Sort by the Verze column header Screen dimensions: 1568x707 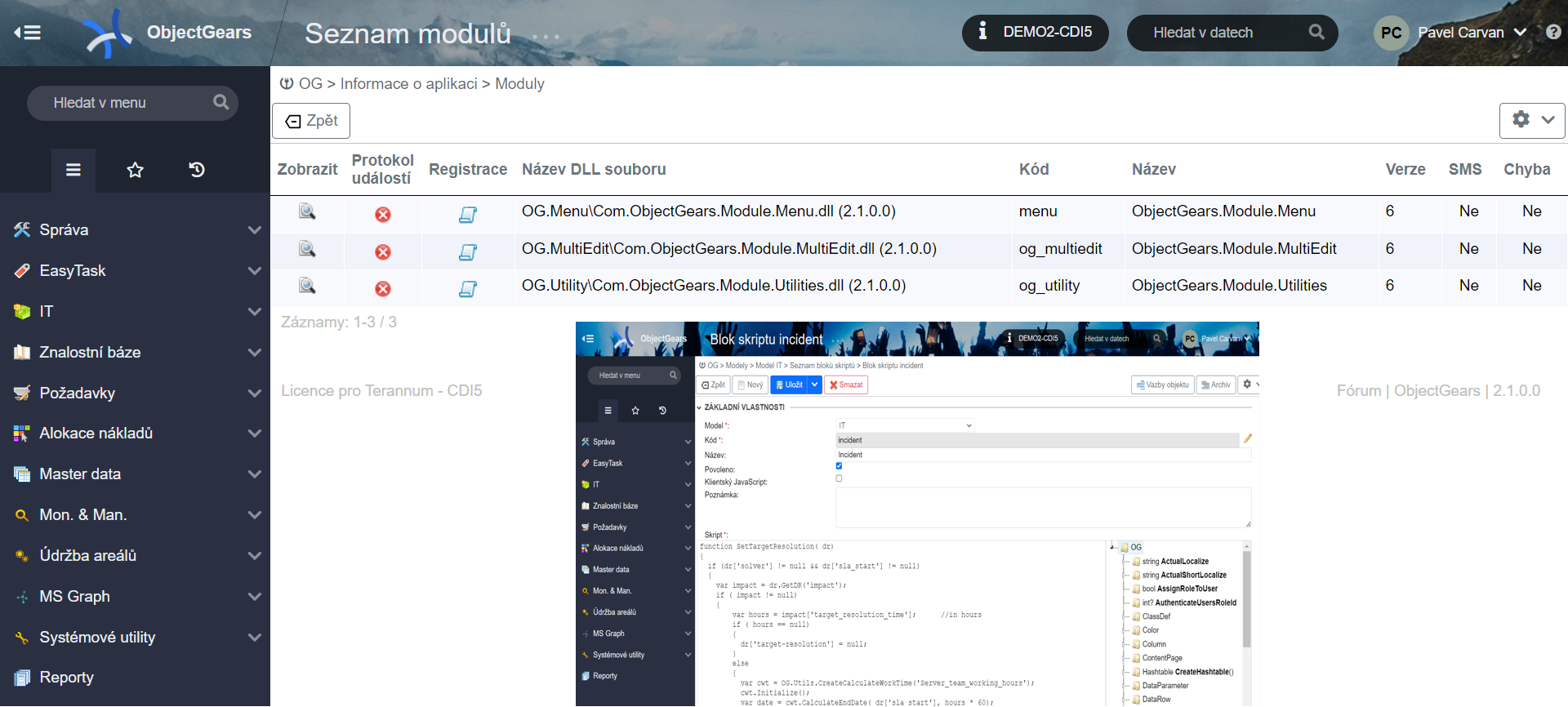(1405, 170)
